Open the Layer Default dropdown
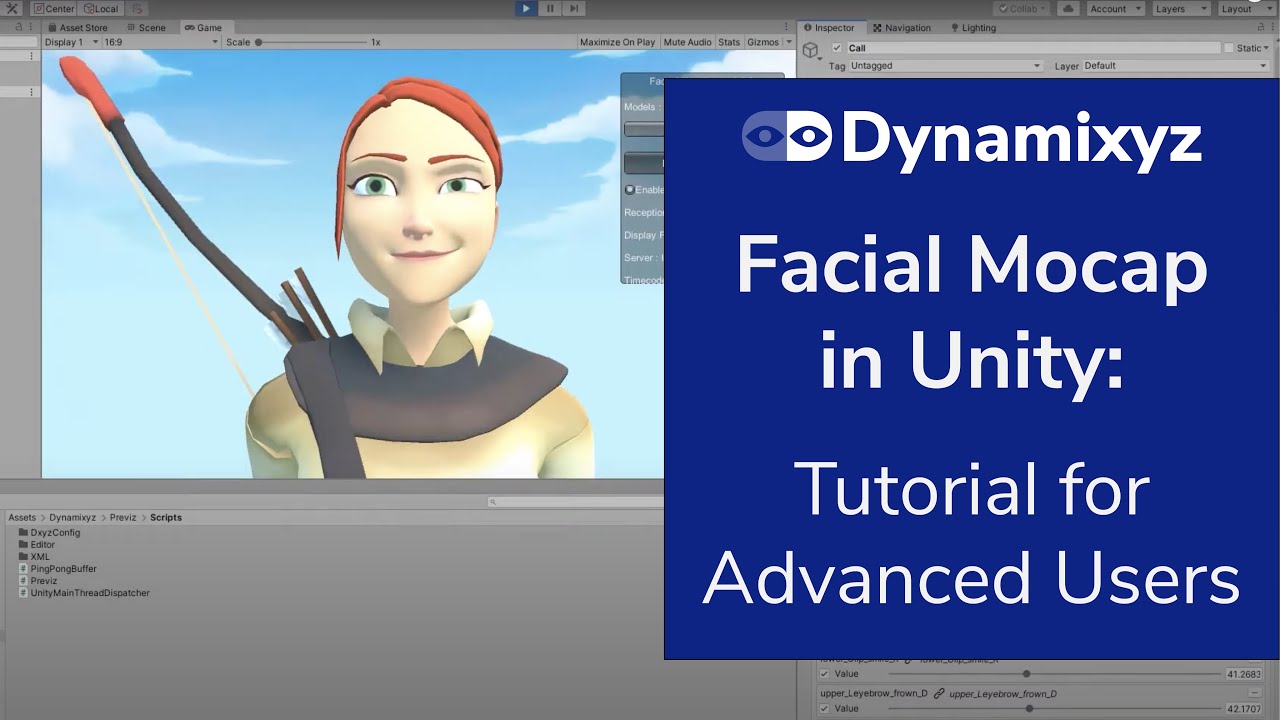This screenshot has height=720, width=1280. pyautogui.click(x=1176, y=66)
